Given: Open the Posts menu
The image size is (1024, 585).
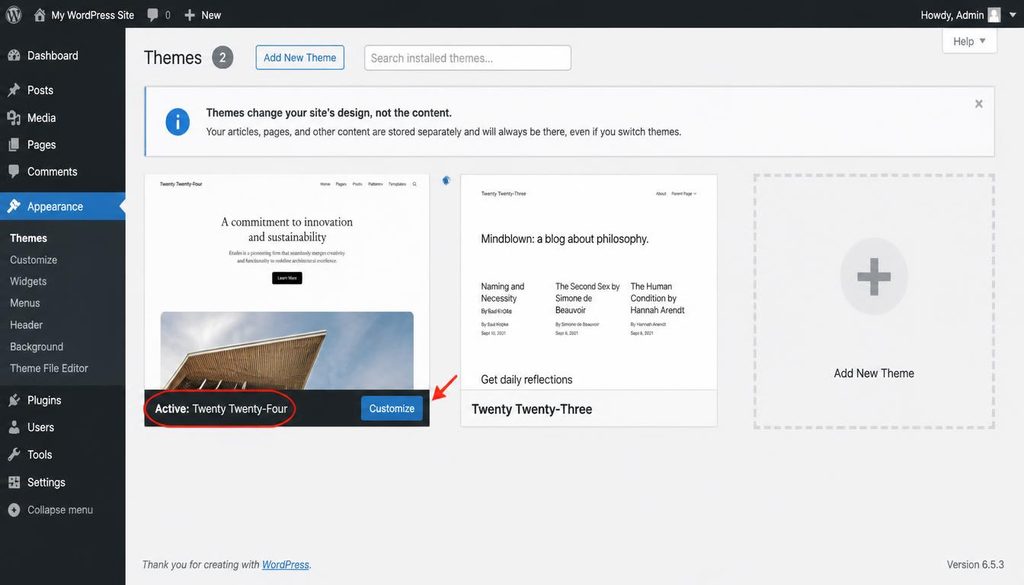Looking at the screenshot, I should [x=40, y=90].
